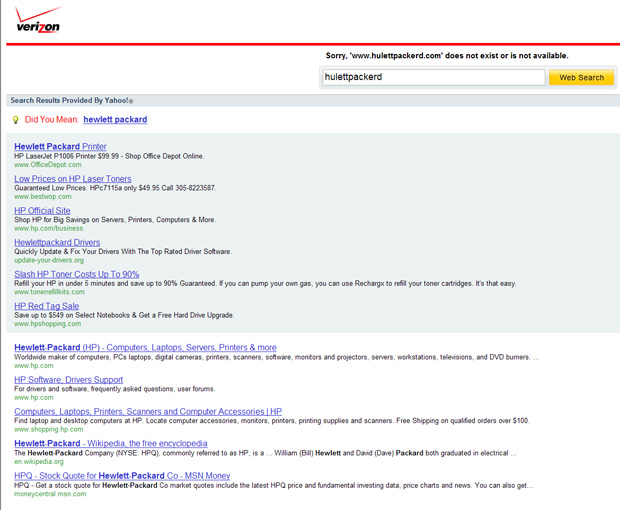Image resolution: width=620 pixels, height=510 pixels.
Task: Click the www.shopping.hp.com URL text
Action: pos(49,429)
